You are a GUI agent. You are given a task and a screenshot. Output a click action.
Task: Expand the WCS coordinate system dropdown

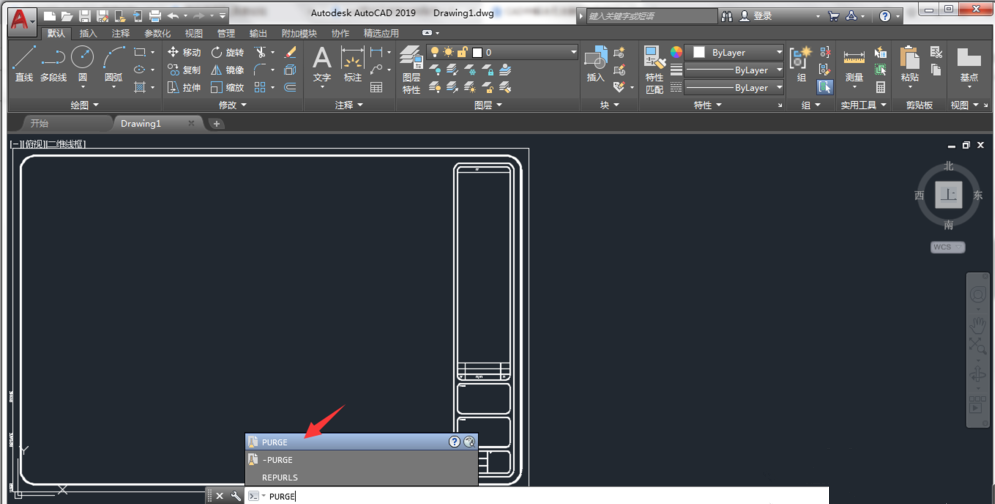click(x=948, y=246)
